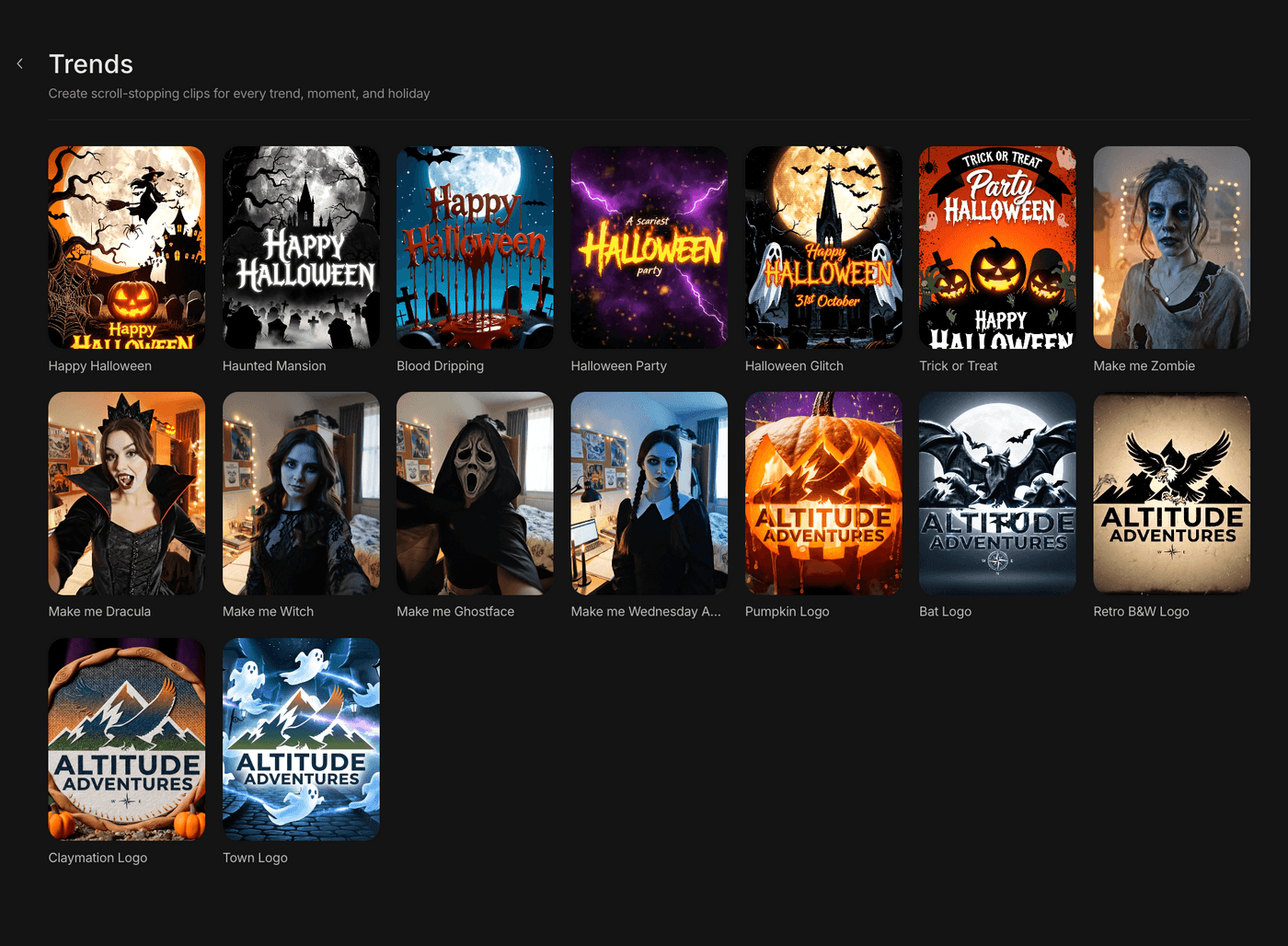Viewport: 1288px width, 946px height.
Task: Pick the Trick or Treat template
Action: pos(997,248)
